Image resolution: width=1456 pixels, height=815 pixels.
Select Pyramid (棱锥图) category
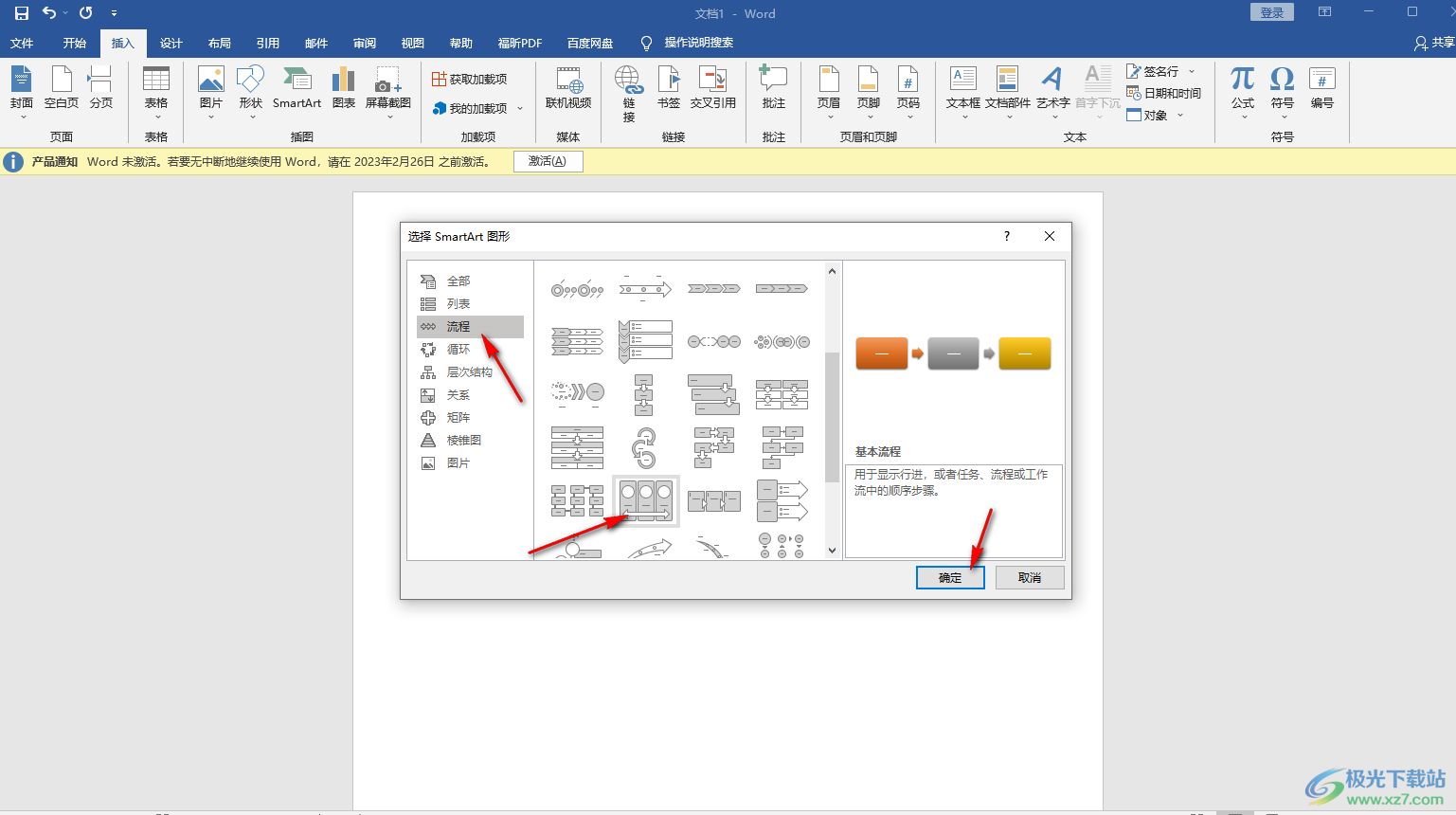point(470,441)
